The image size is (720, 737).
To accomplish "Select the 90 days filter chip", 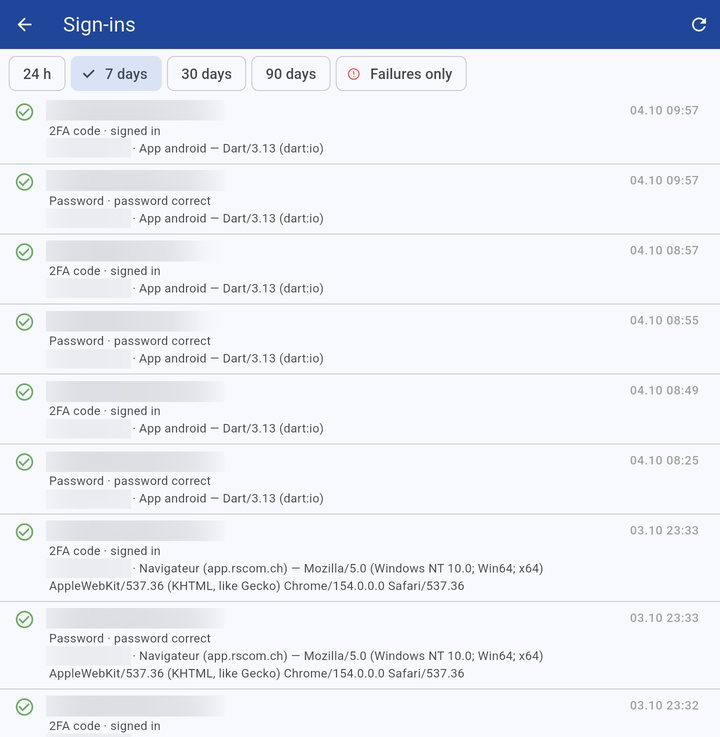I will pos(291,74).
